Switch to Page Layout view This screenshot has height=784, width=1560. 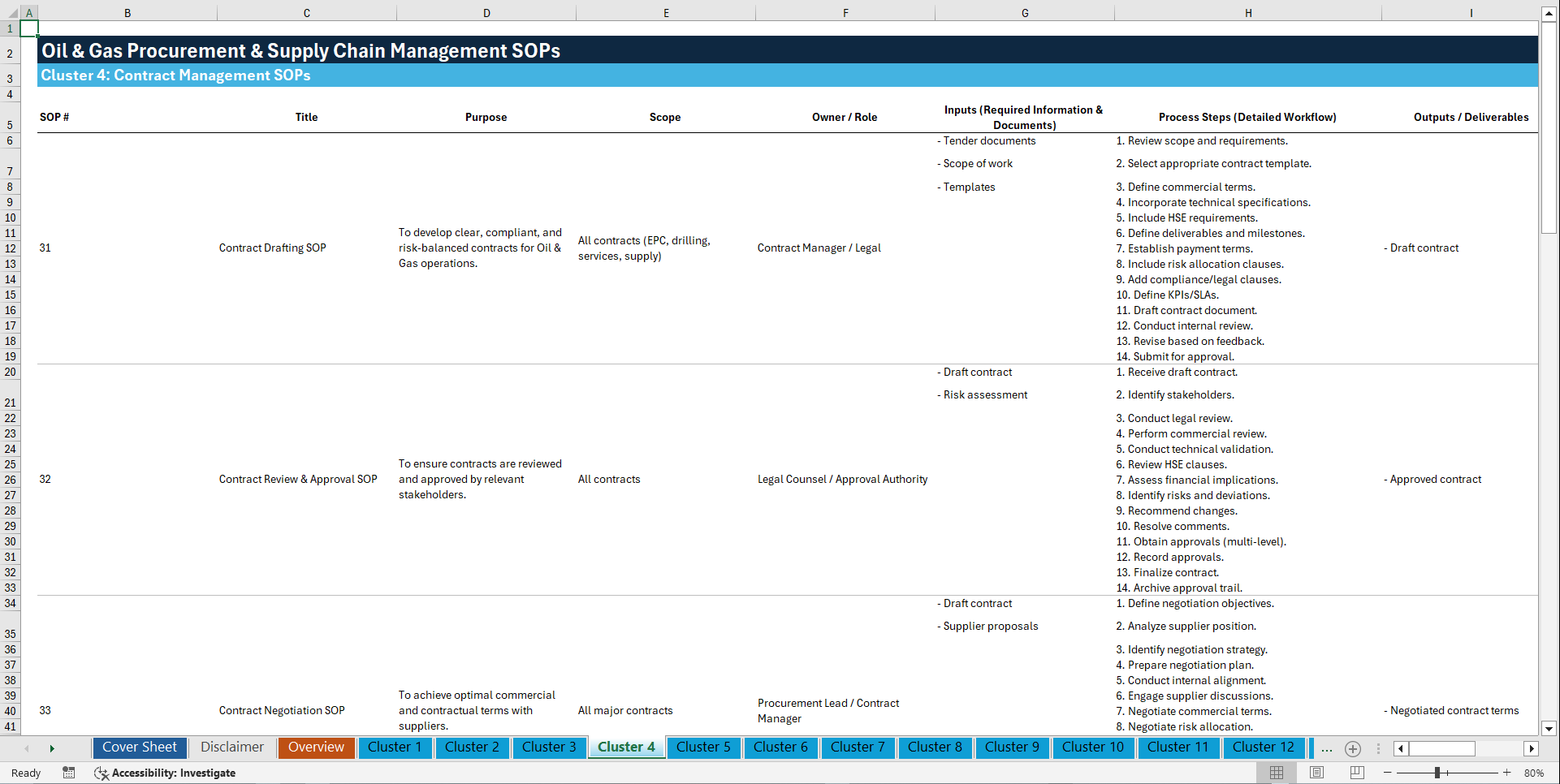pyautogui.click(x=1316, y=773)
